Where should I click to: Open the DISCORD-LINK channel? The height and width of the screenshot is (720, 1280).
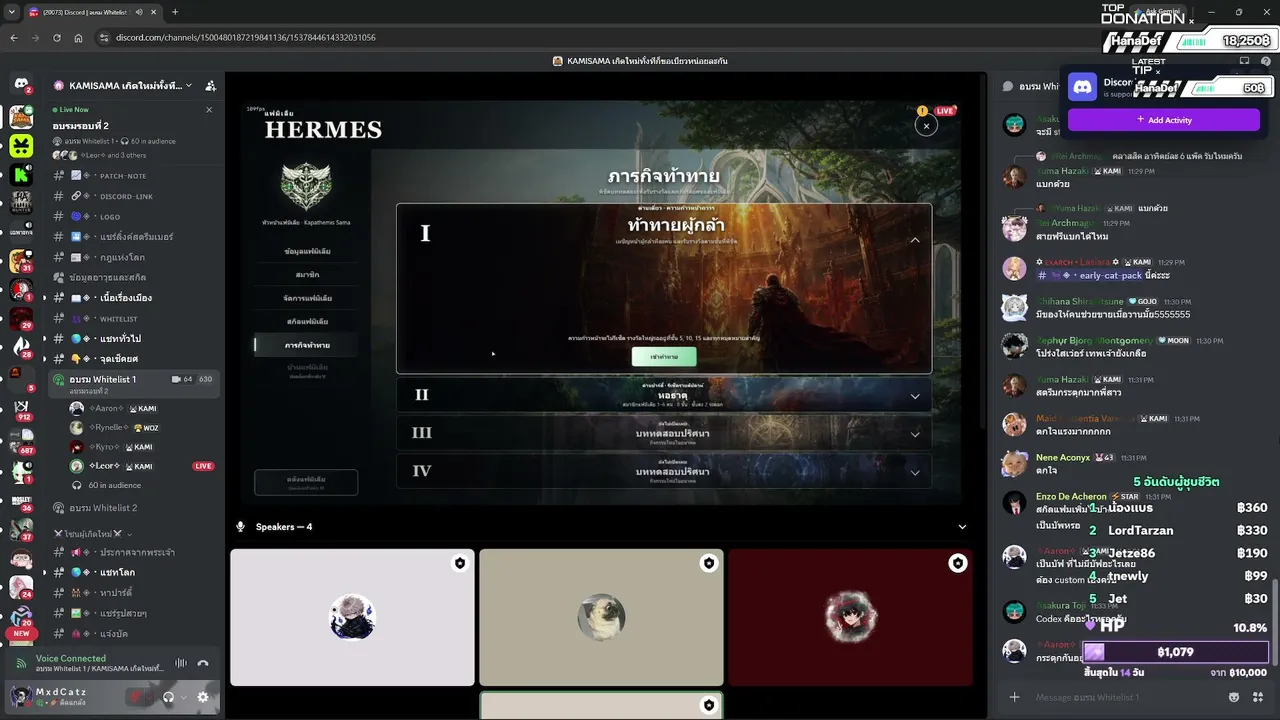(135, 196)
